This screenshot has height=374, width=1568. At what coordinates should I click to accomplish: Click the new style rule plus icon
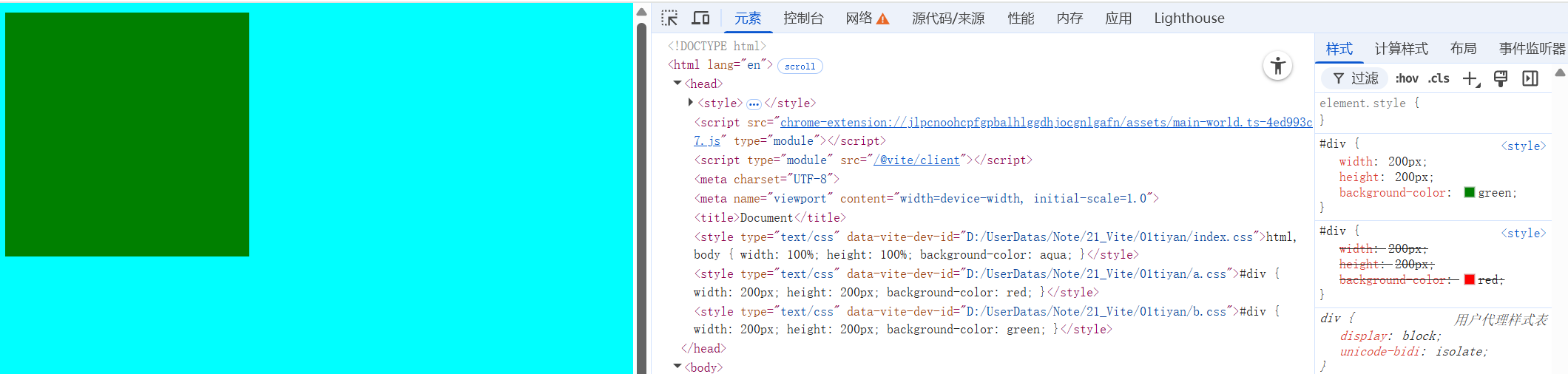pos(1471,78)
